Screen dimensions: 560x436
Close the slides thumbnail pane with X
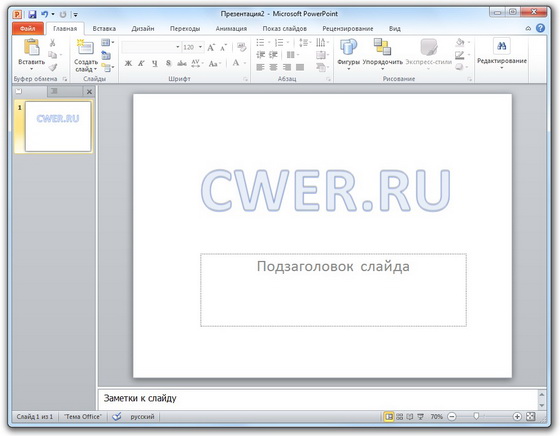[89, 92]
